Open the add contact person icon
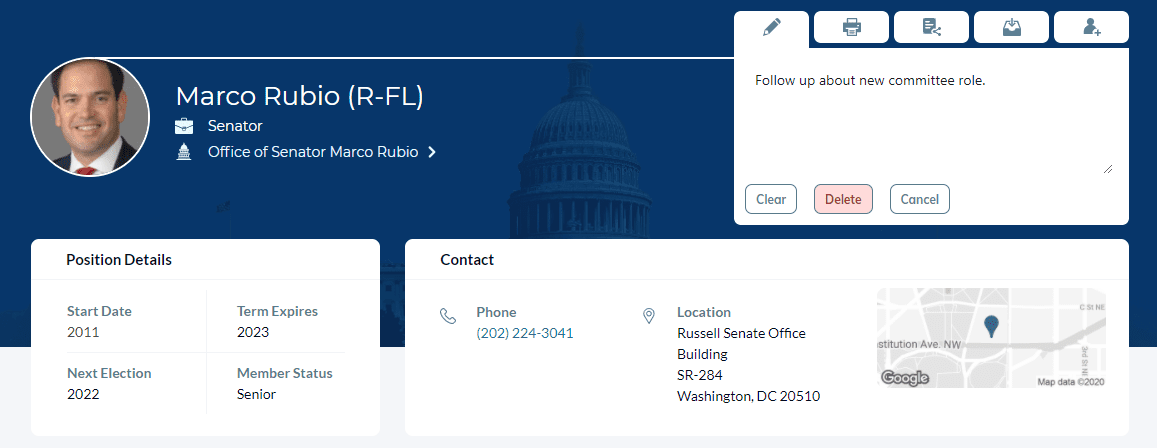The width and height of the screenshot is (1157, 448). coord(1091,27)
